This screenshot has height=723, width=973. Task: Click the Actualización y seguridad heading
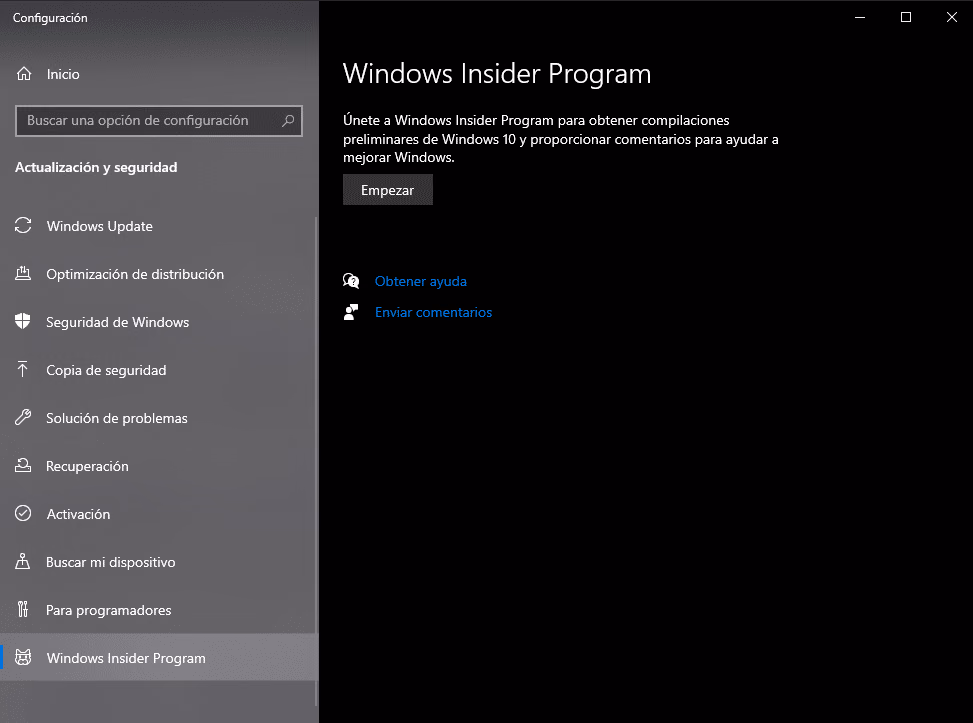click(x=96, y=168)
